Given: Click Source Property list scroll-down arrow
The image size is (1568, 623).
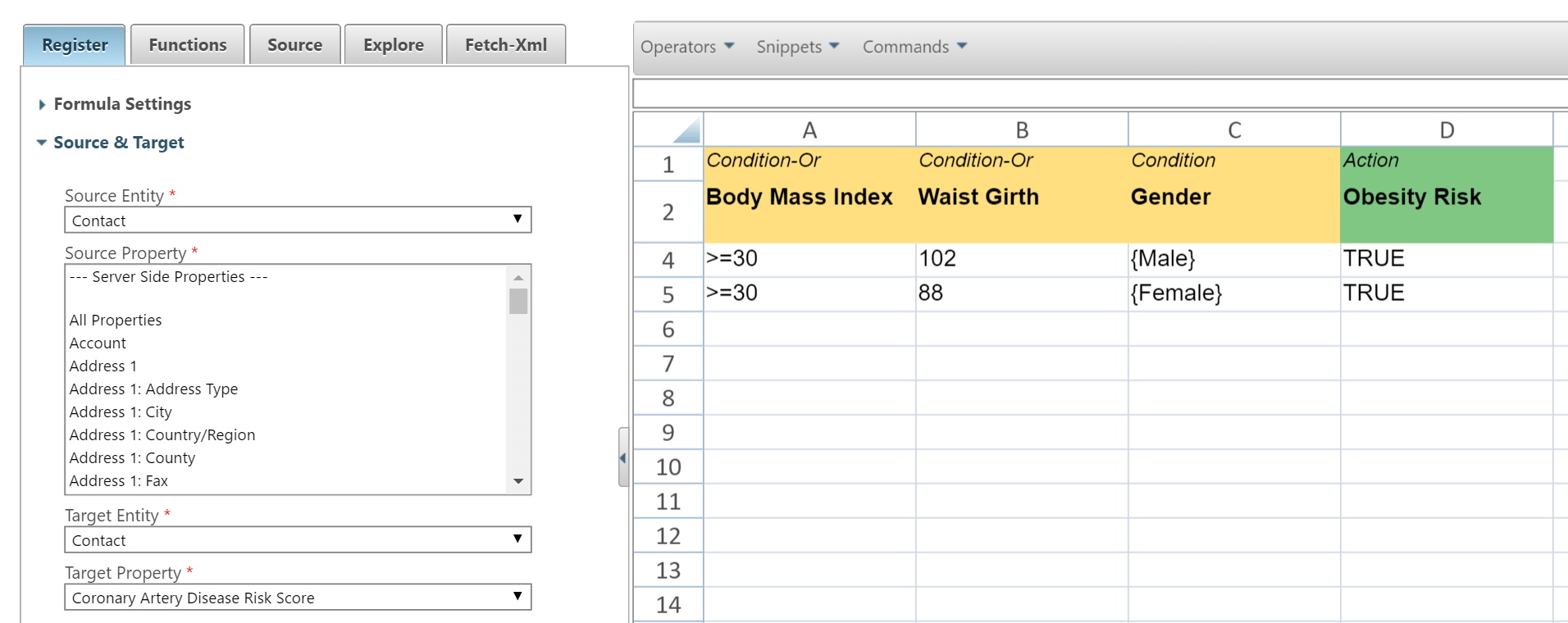Looking at the screenshot, I should [x=518, y=481].
